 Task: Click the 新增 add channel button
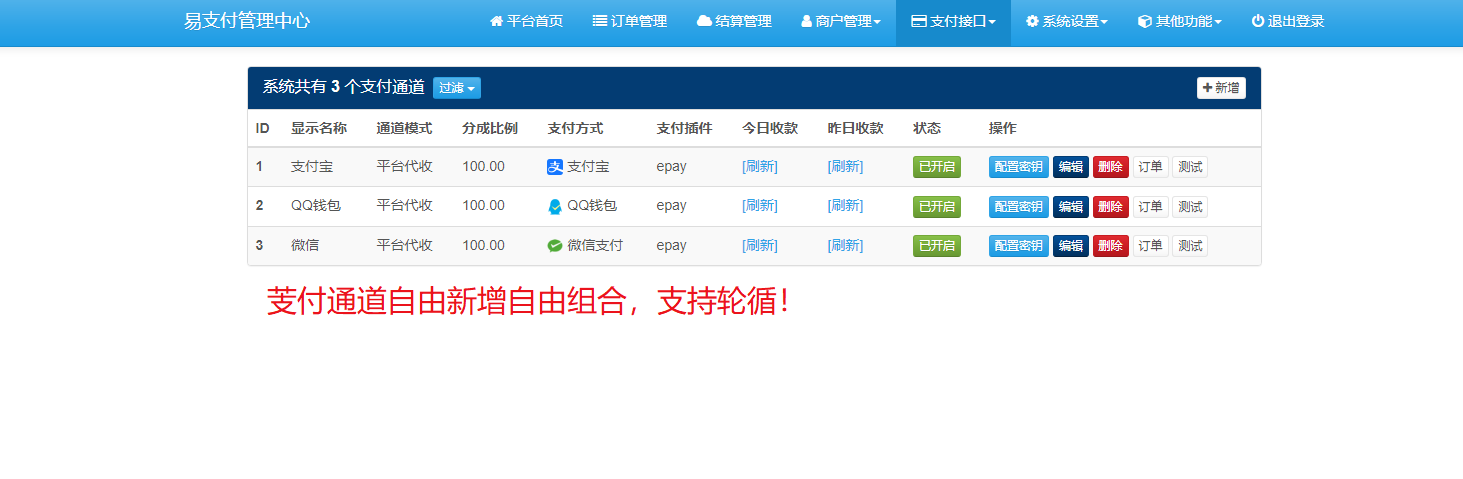point(1221,88)
